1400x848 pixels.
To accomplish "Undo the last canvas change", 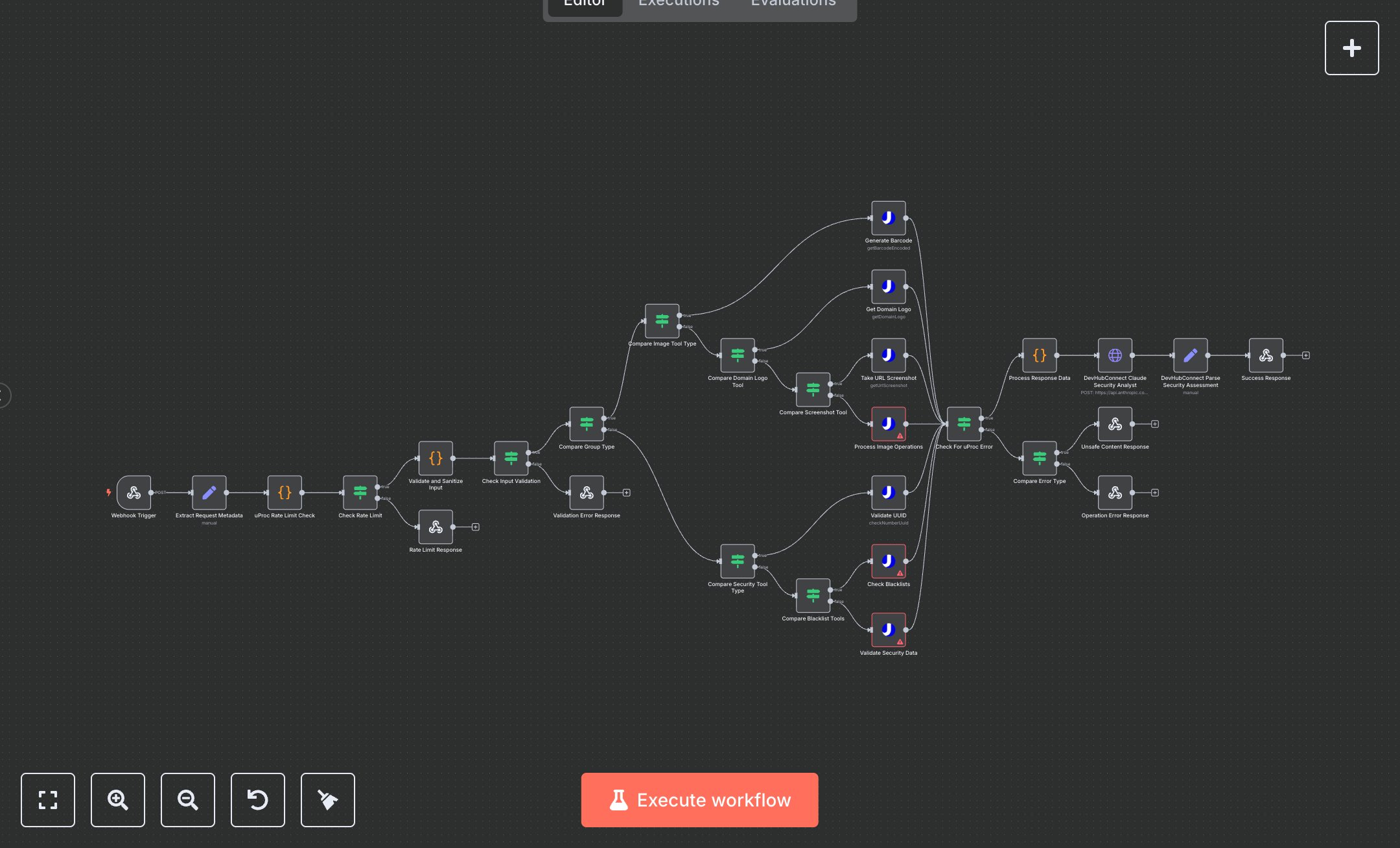I will [257, 800].
